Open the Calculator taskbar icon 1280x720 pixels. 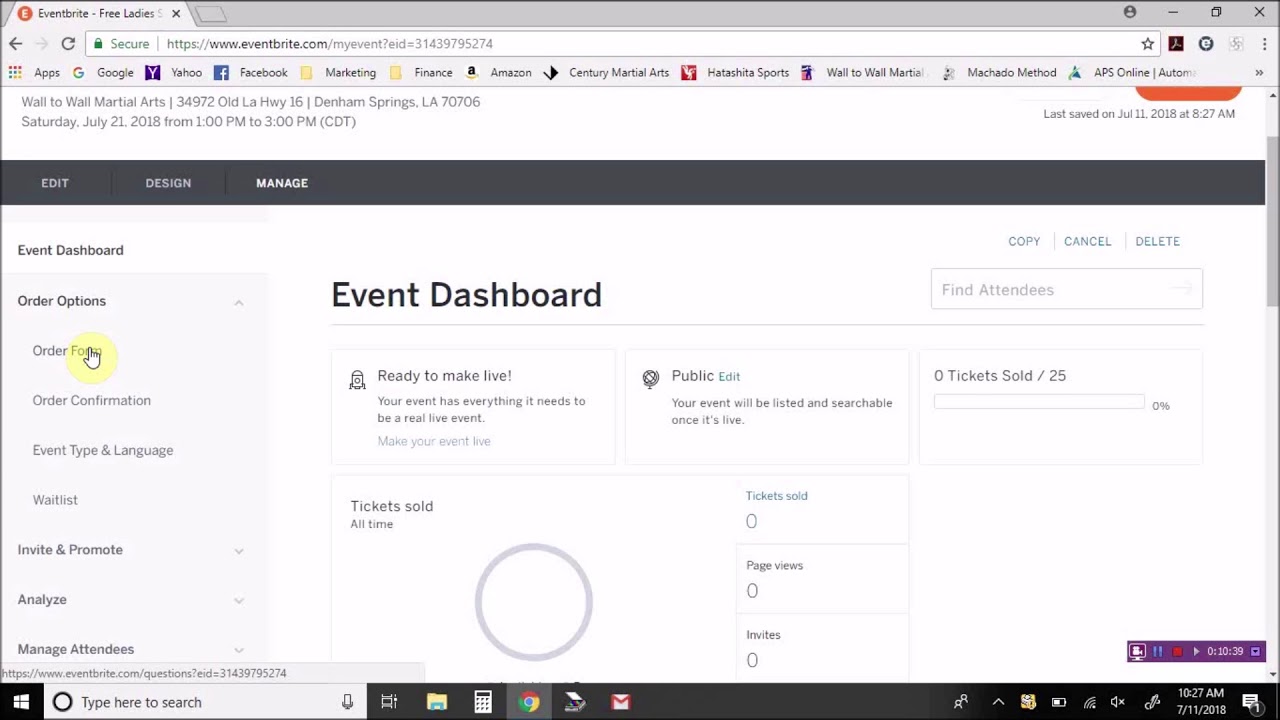pyautogui.click(x=483, y=702)
